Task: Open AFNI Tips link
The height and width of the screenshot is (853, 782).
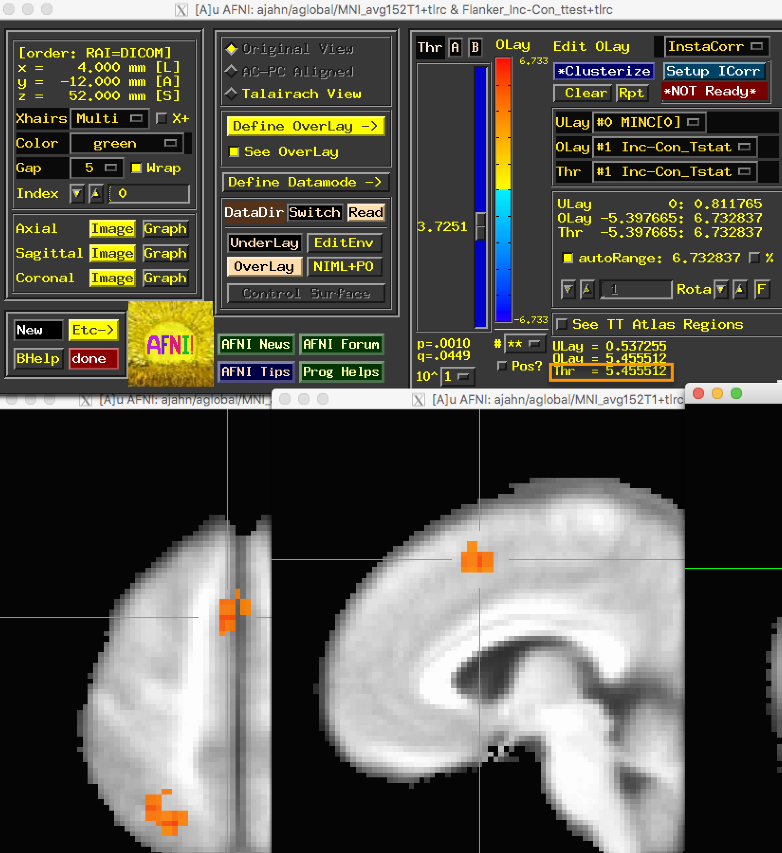Action: pos(256,372)
